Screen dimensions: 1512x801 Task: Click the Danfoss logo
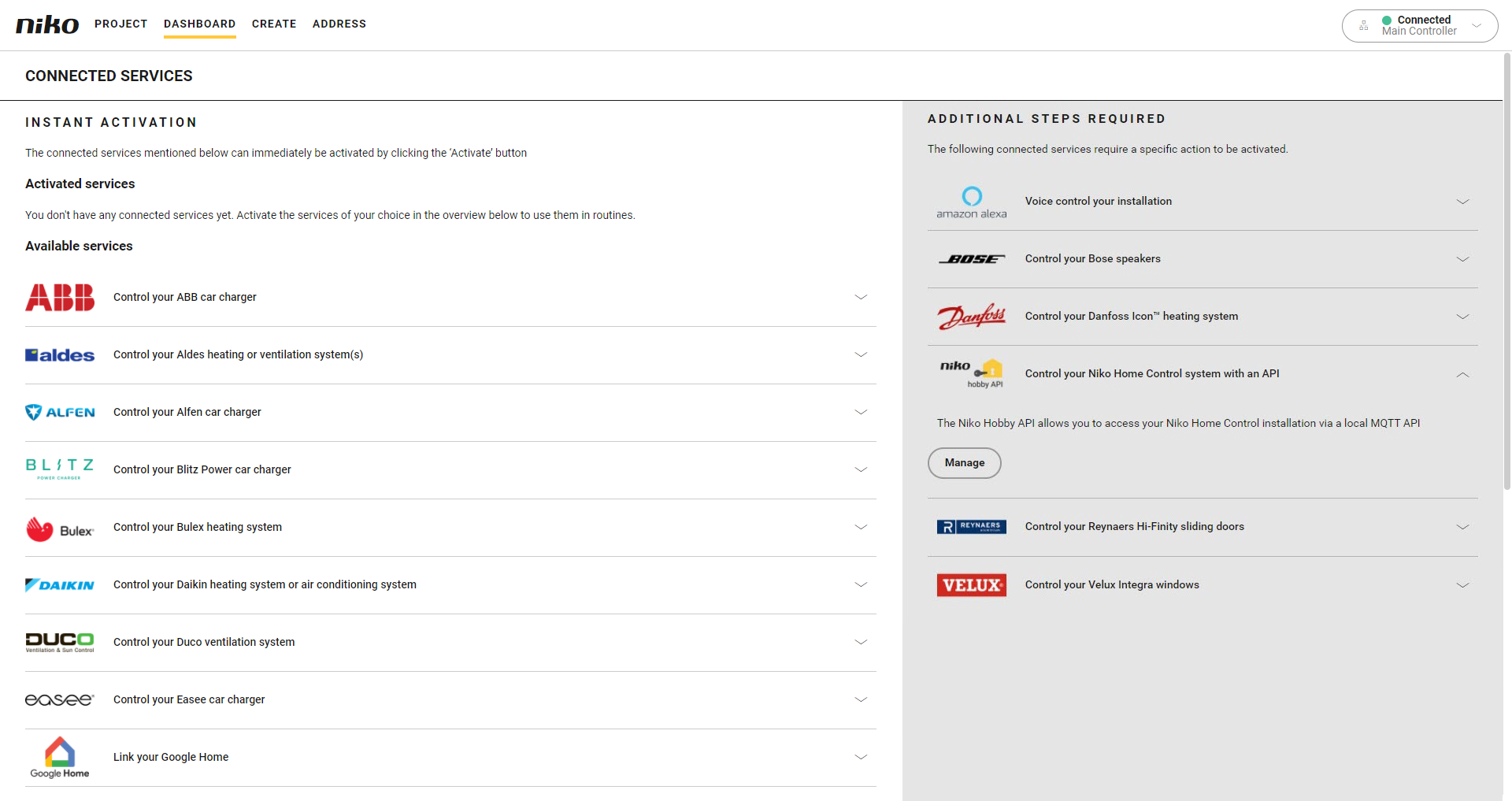point(972,317)
